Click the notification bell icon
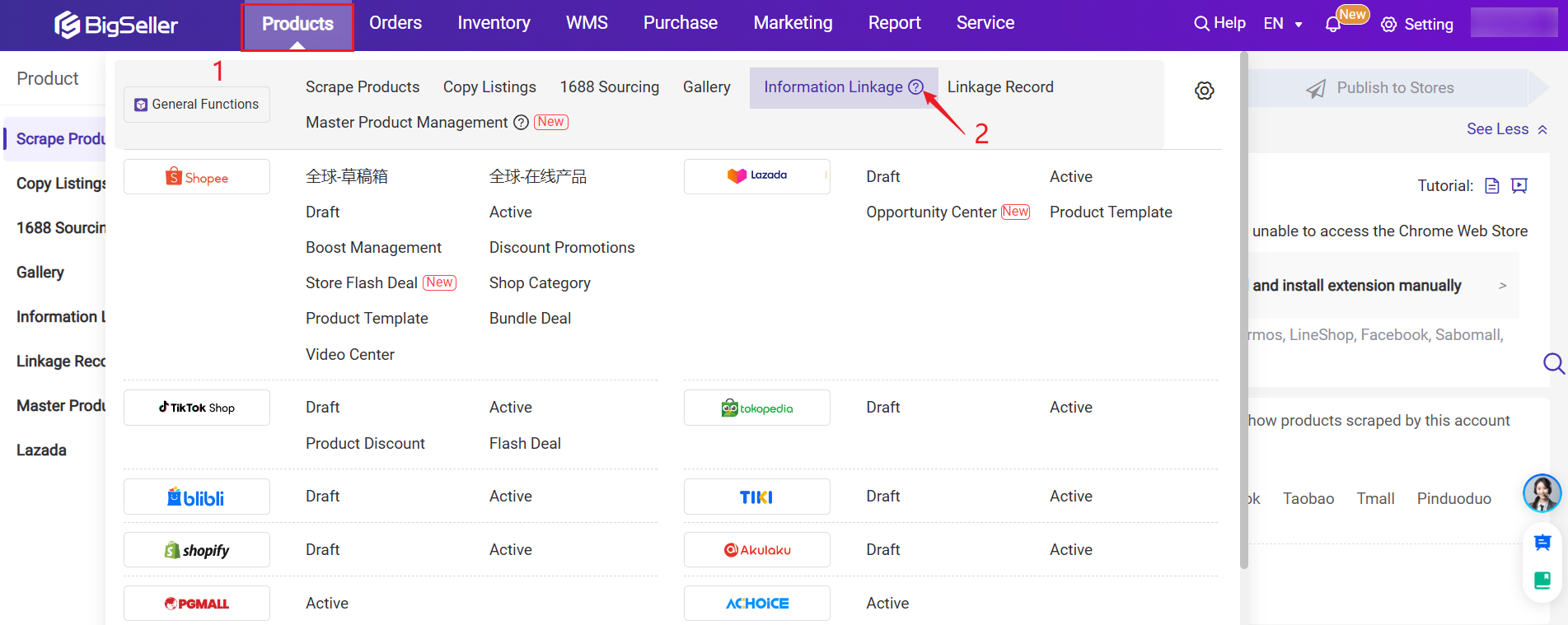Screen dimensions: 1568x625 pyautogui.click(x=1332, y=25)
